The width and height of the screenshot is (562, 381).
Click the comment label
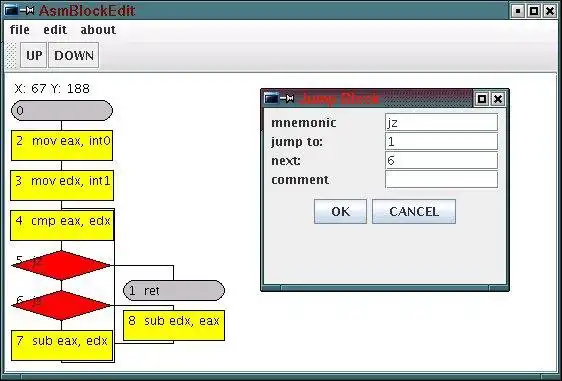(x=300, y=180)
